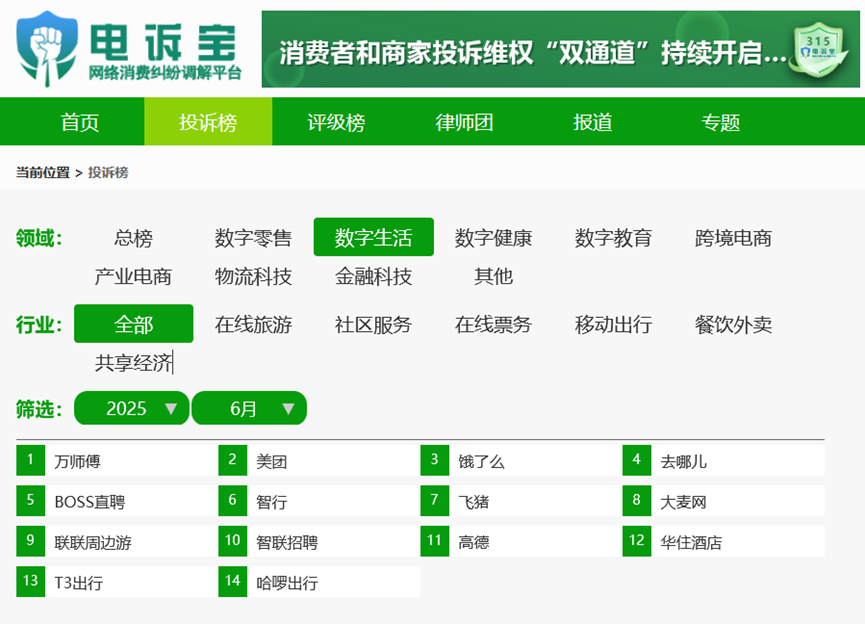Screen dimensions: 865x624
Task: Switch to the 律师团 tab
Action: pos(464,122)
